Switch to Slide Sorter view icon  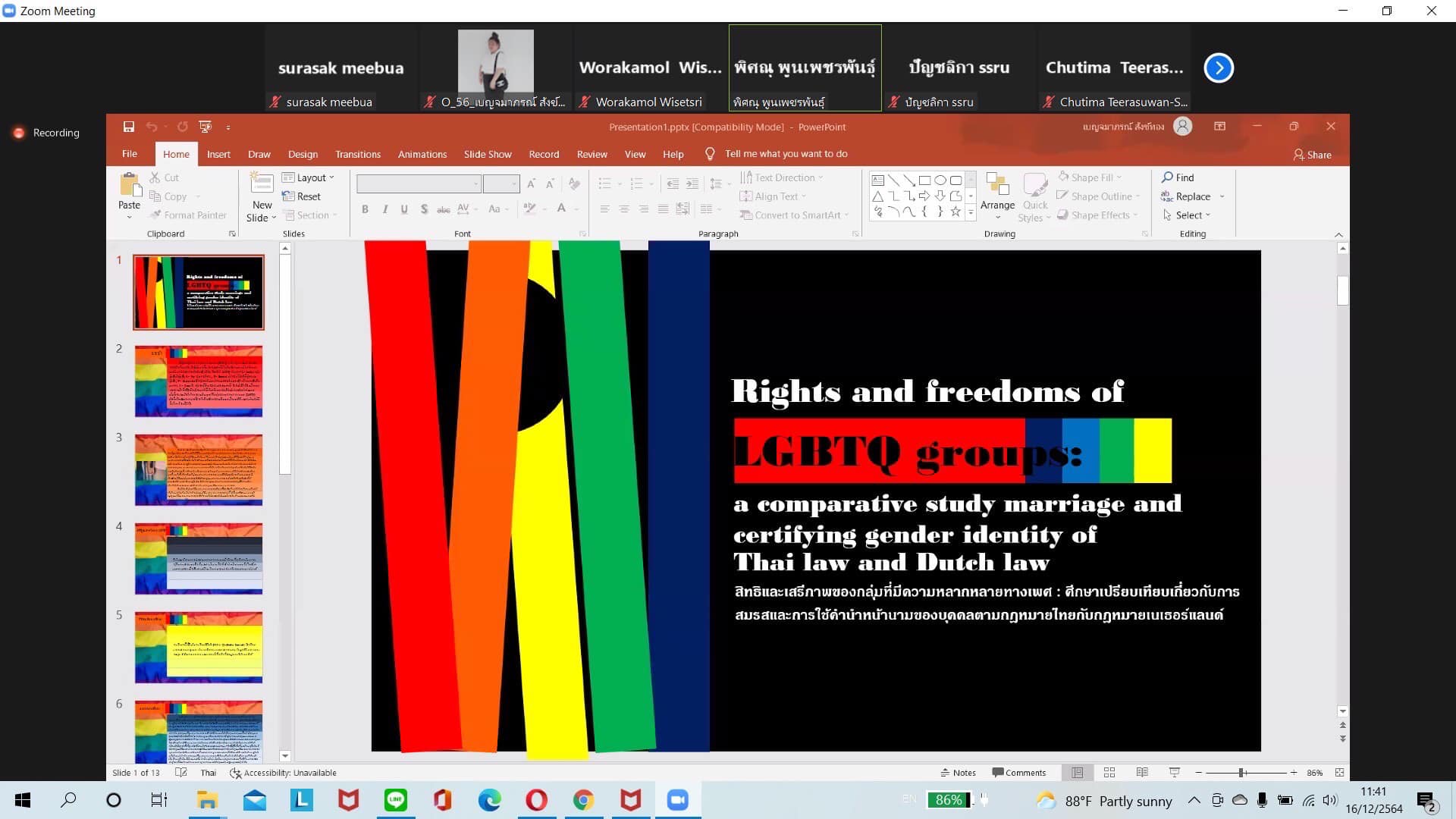[1109, 773]
